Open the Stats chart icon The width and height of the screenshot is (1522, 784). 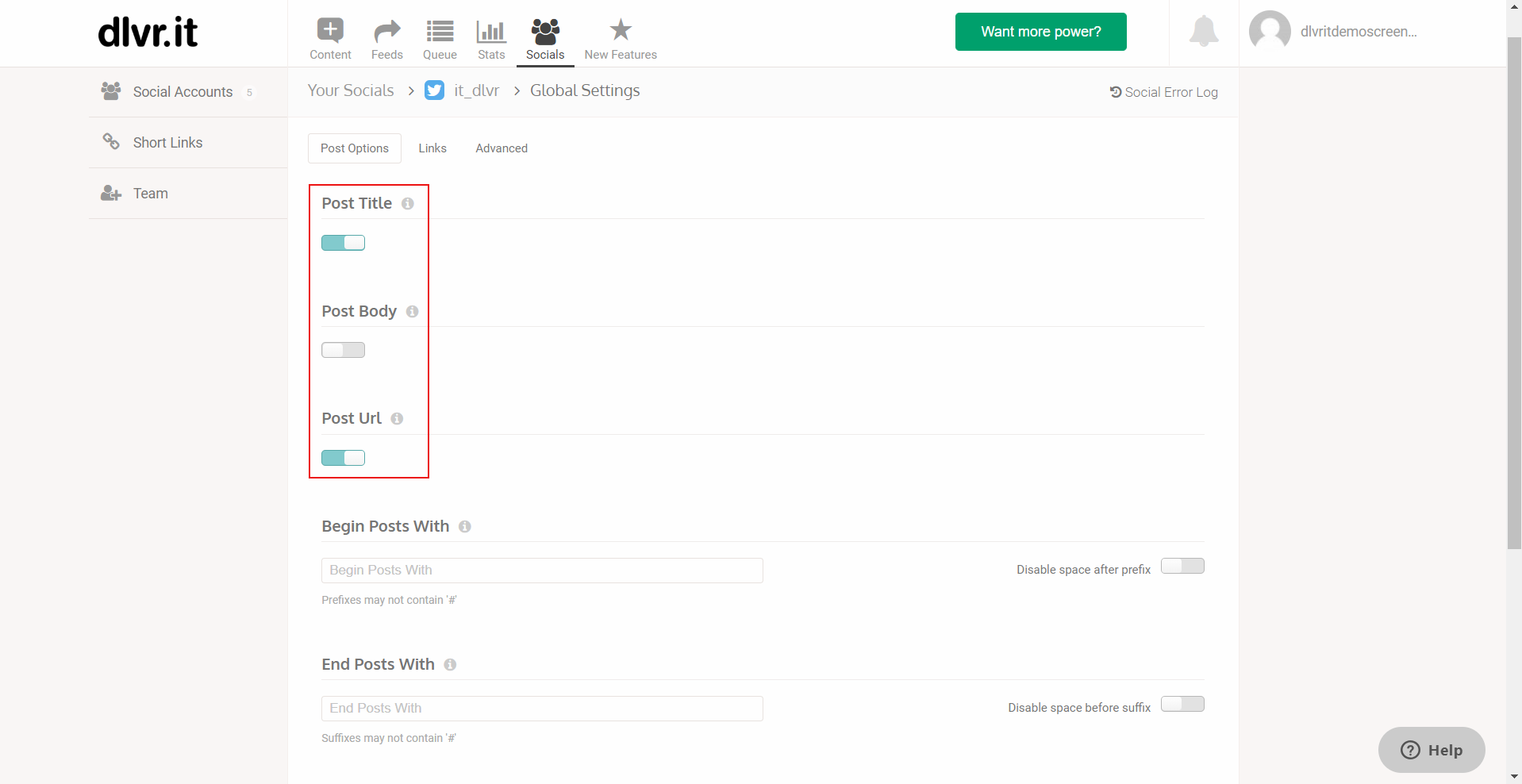(491, 31)
